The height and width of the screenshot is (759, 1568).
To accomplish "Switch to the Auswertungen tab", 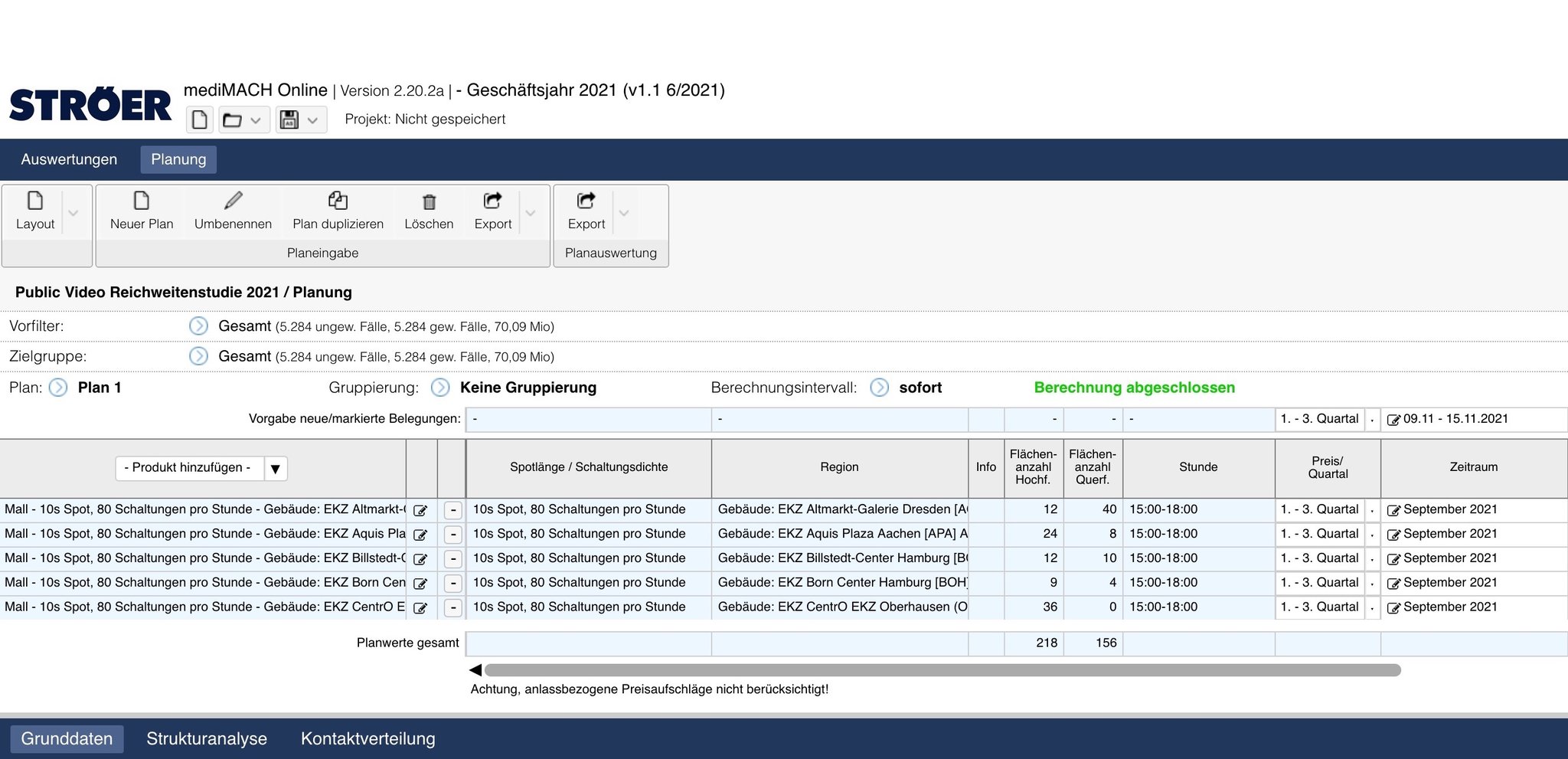I will click(x=69, y=159).
